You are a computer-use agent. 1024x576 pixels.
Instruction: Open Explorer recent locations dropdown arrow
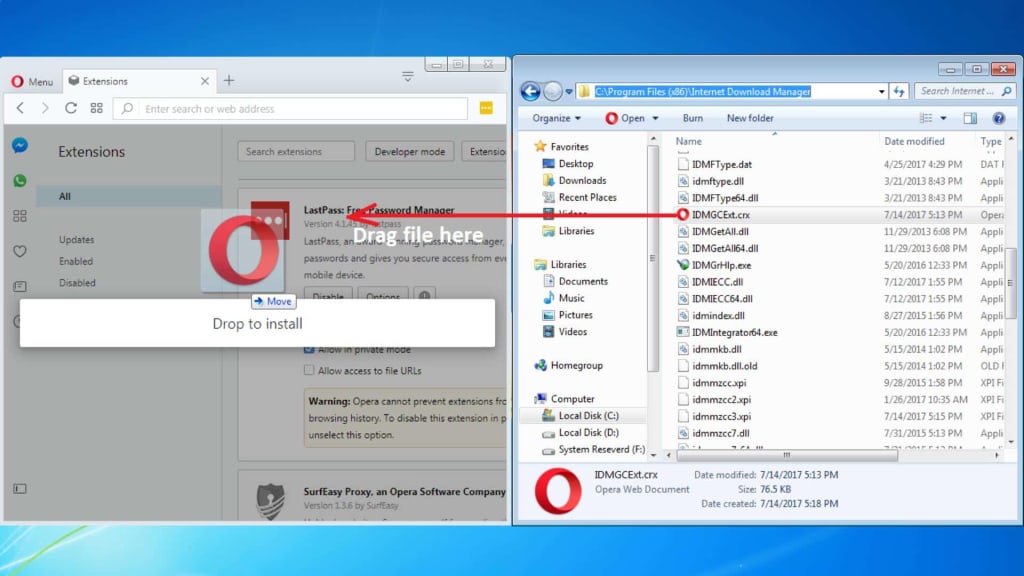569,91
